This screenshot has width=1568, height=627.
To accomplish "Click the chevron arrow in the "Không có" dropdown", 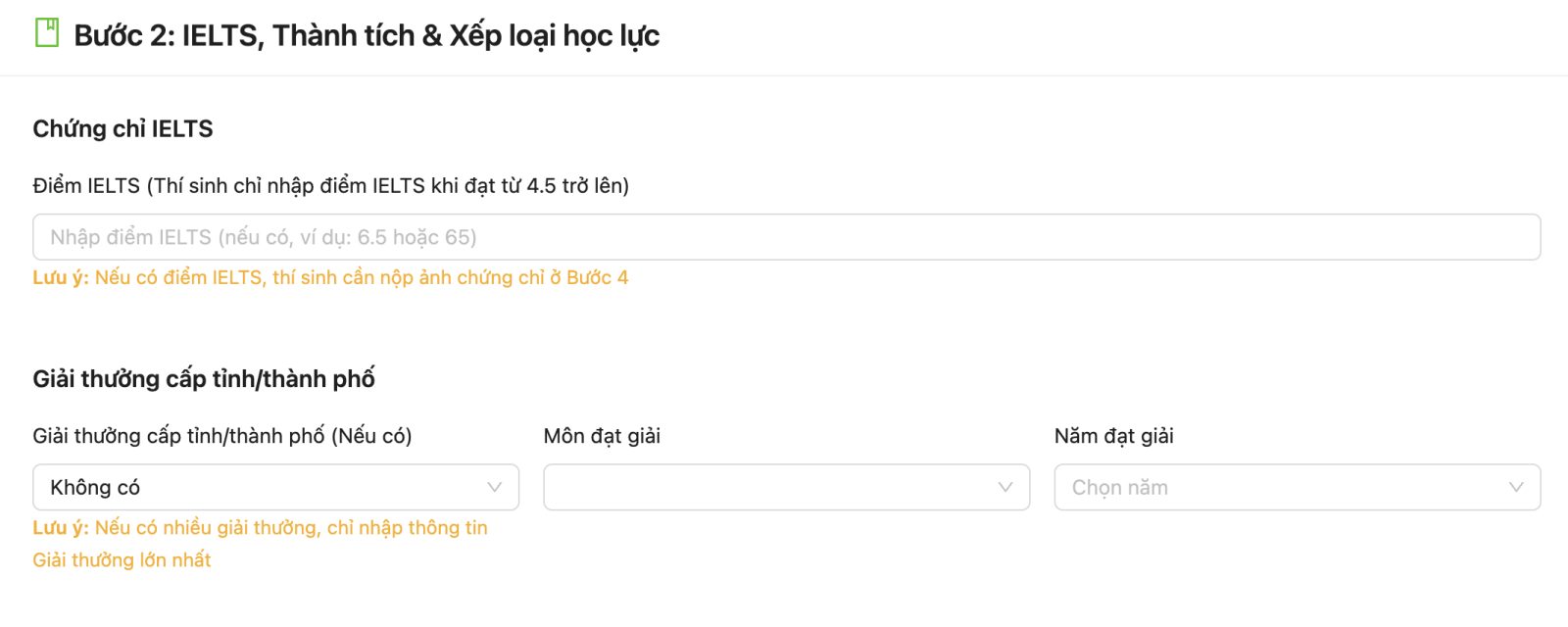I will pos(495,487).
